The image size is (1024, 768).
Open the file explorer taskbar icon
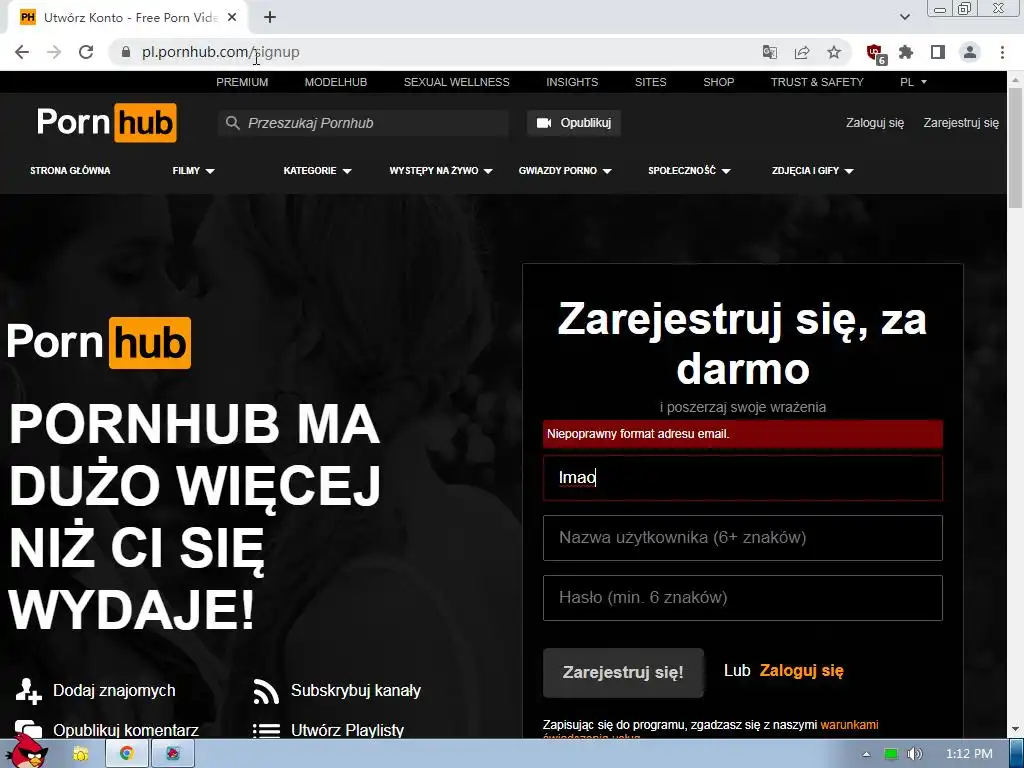(81, 754)
